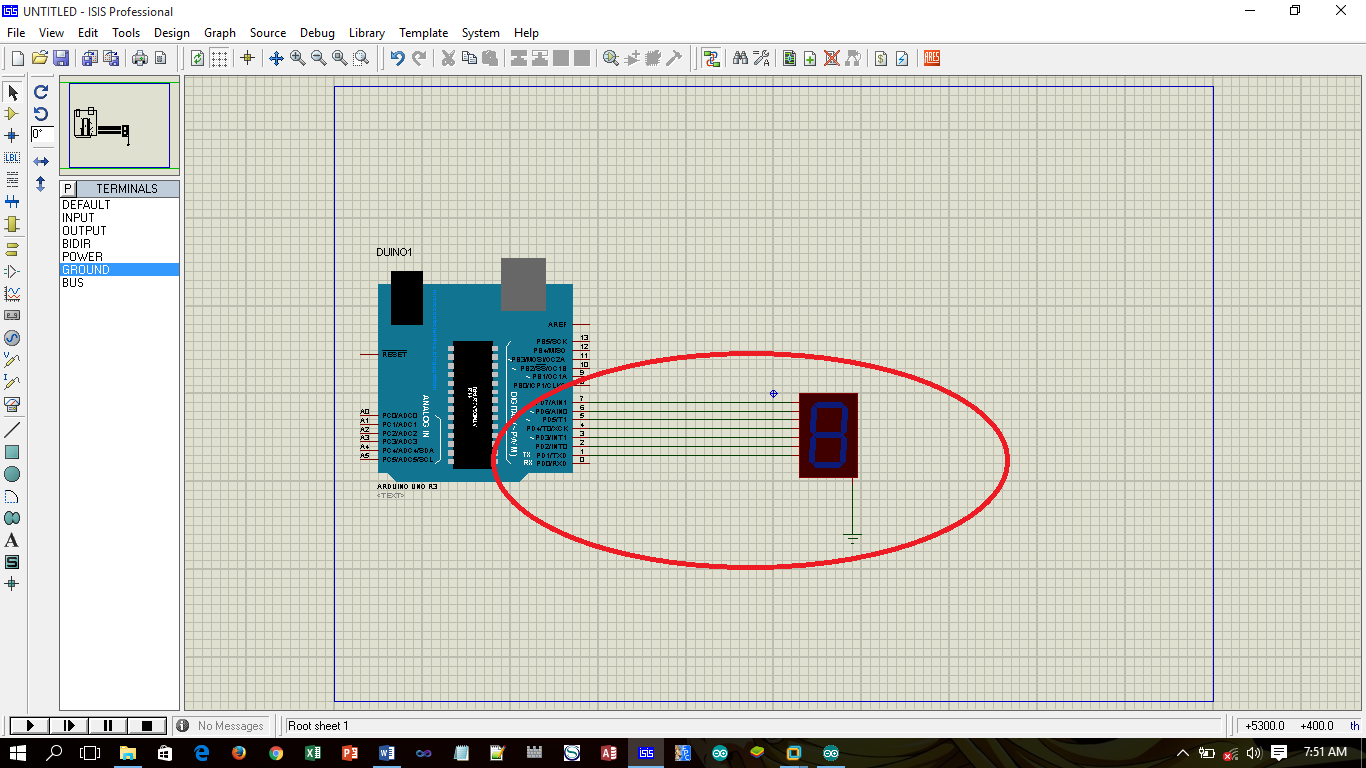Screen dimensions: 1366x768
Task: Click the Open Design folder icon
Action: pos(40,58)
